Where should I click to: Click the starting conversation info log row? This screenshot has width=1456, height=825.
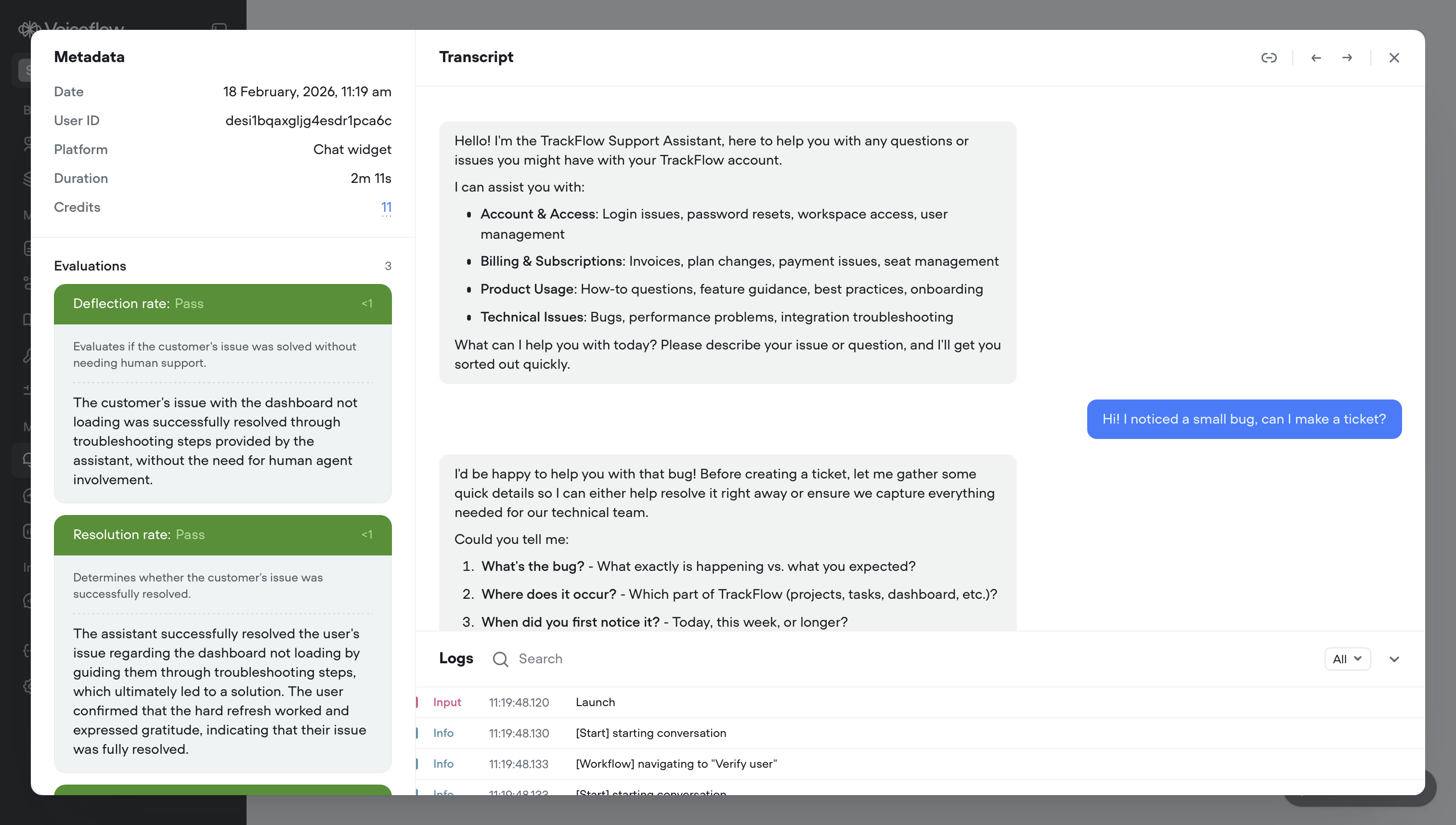click(650, 733)
